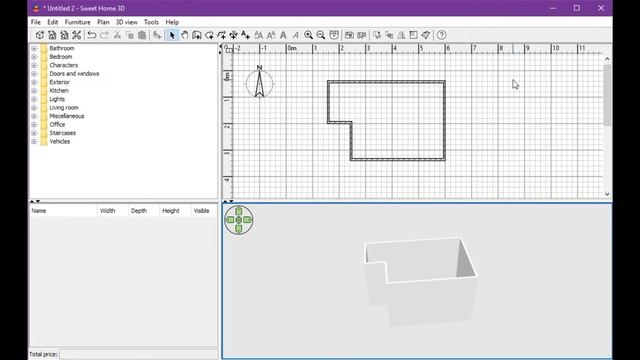Expand the Miscellaneous catalog folder
640x360 pixels.
34,116
